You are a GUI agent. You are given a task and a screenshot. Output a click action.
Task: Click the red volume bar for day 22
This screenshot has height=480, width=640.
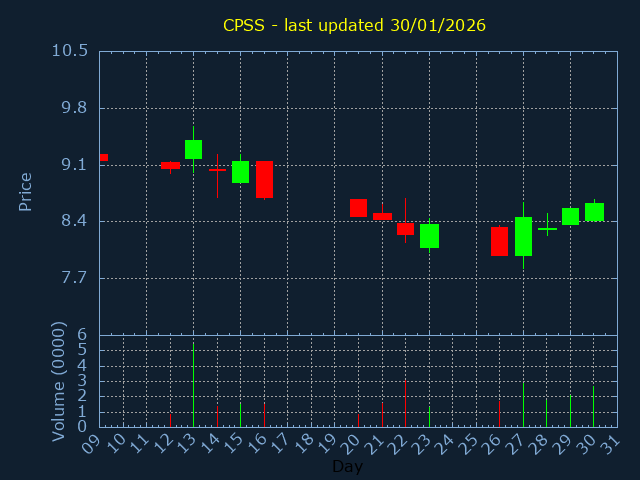(x=405, y=403)
